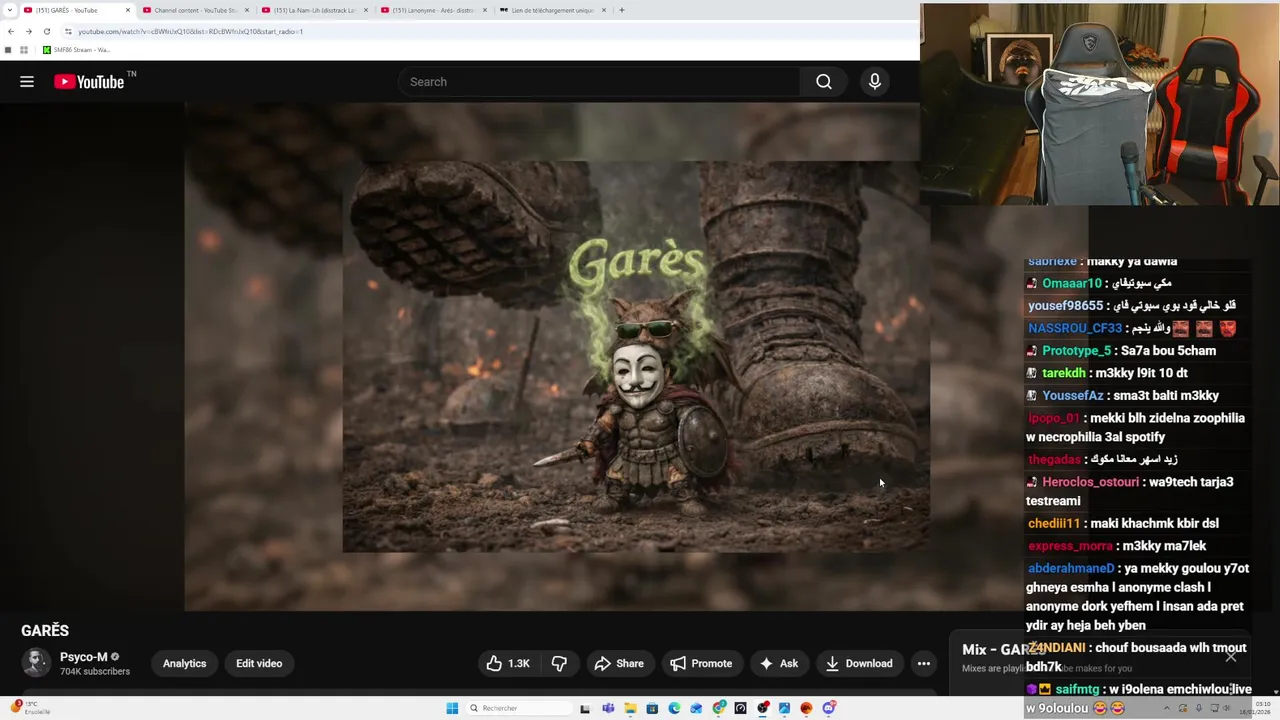Open the SMF86 Stream bookmark
This screenshot has height=720, width=1280.
click(x=76, y=50)
